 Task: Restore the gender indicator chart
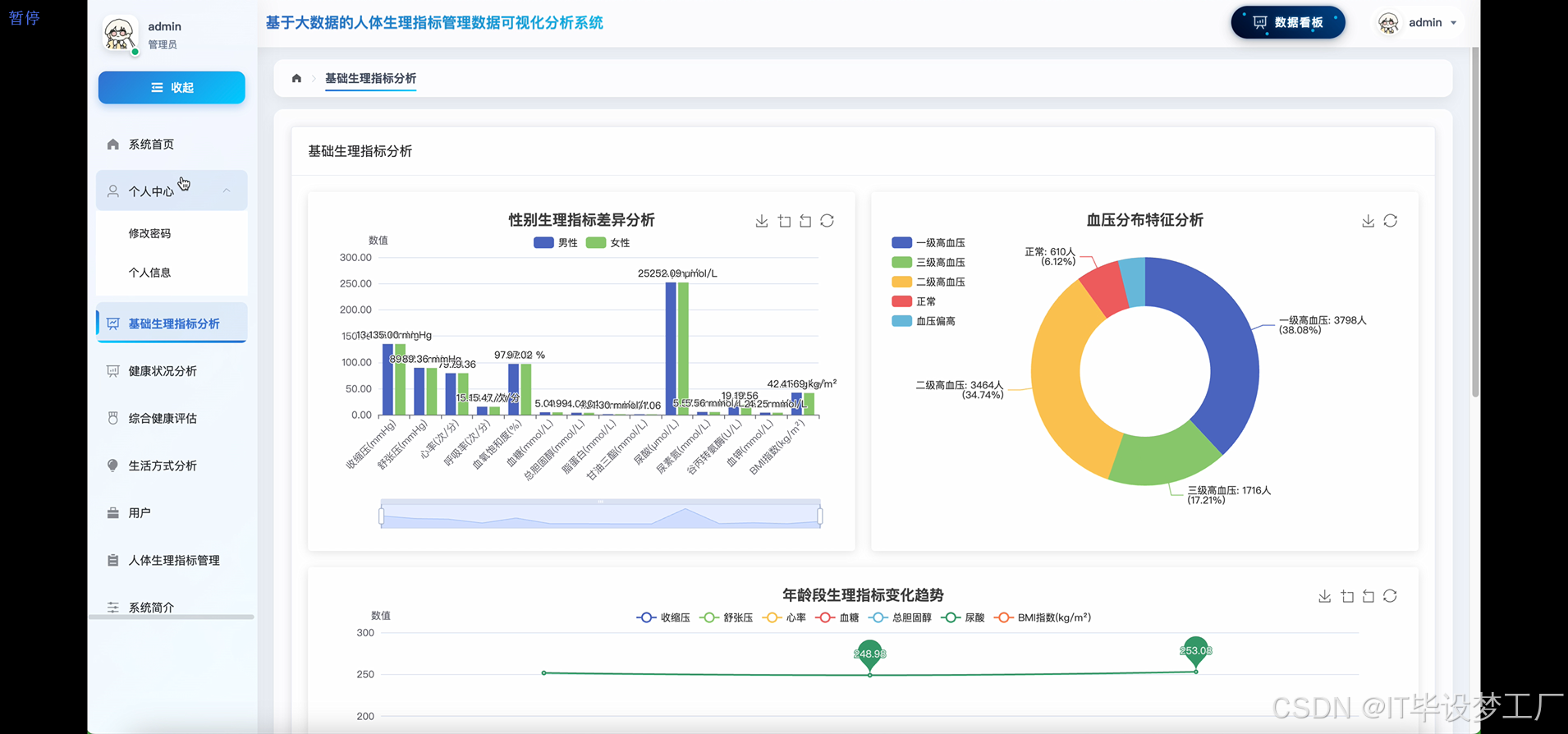click(827, 221)
